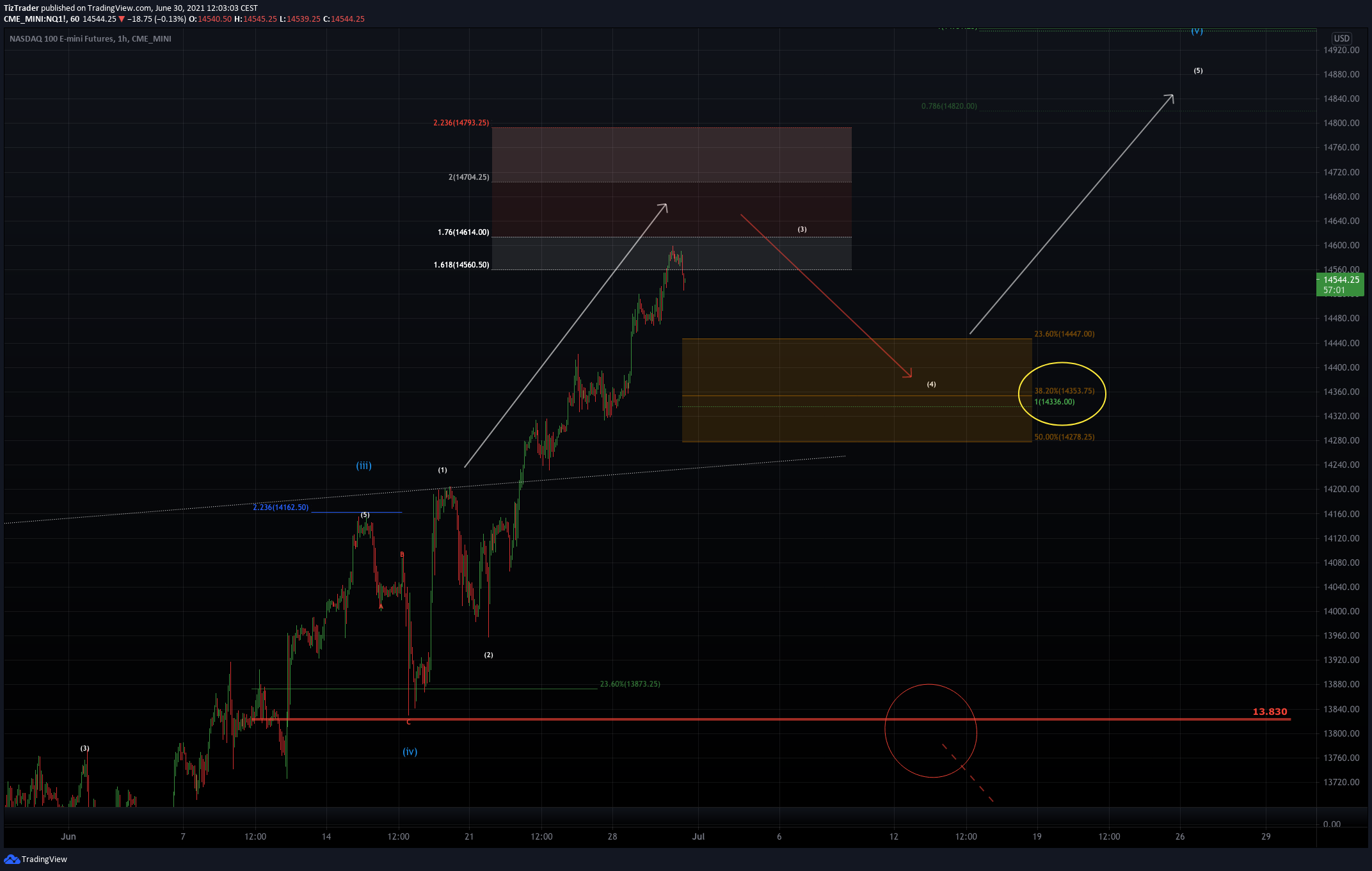Screen dimensions: 1372x871
Task: Click the USD currency button
Action: (x=1341, y=38)
